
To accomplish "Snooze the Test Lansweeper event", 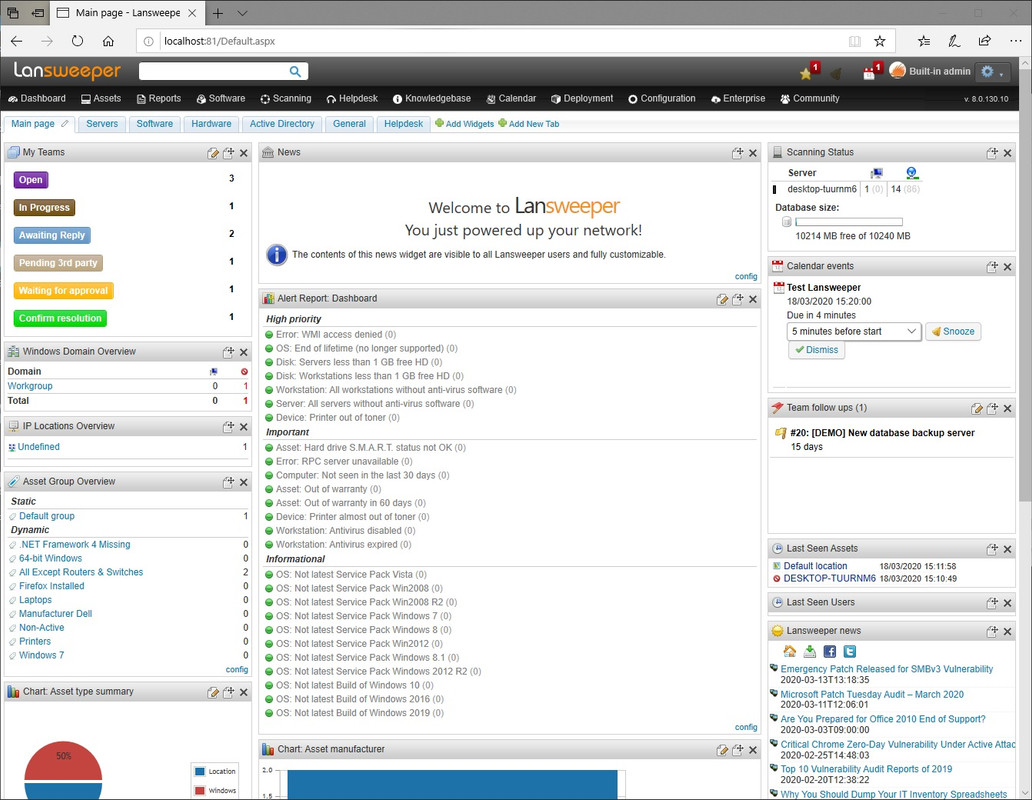I will pyautogui.click(x=953, y=332).
